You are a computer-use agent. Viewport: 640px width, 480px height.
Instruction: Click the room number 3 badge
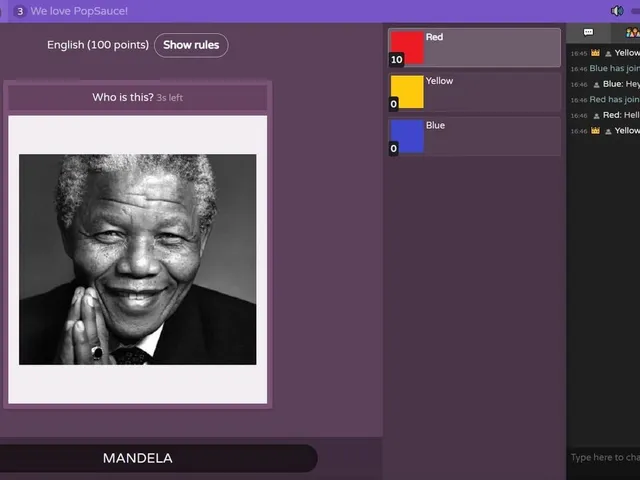coord(20,11)
